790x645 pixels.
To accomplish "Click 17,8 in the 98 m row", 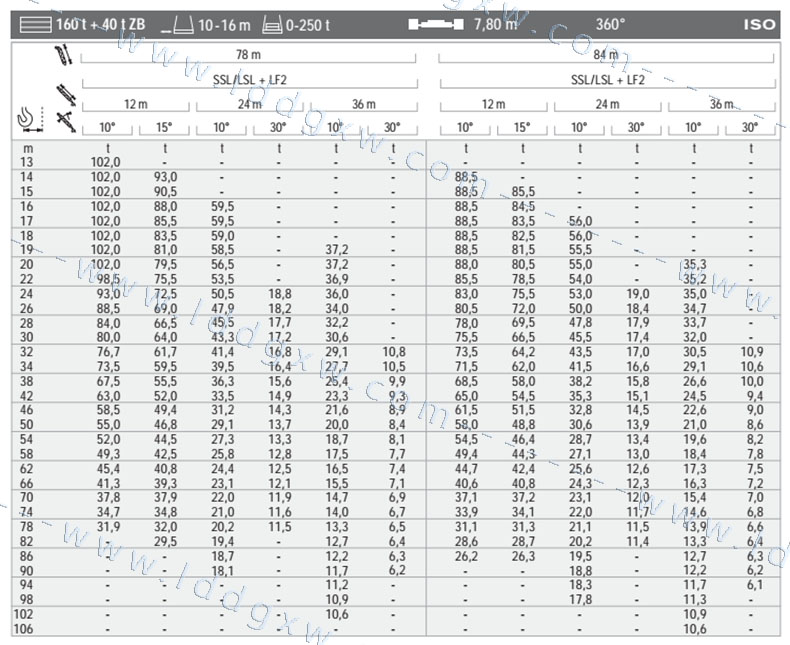I will [580, 600].
